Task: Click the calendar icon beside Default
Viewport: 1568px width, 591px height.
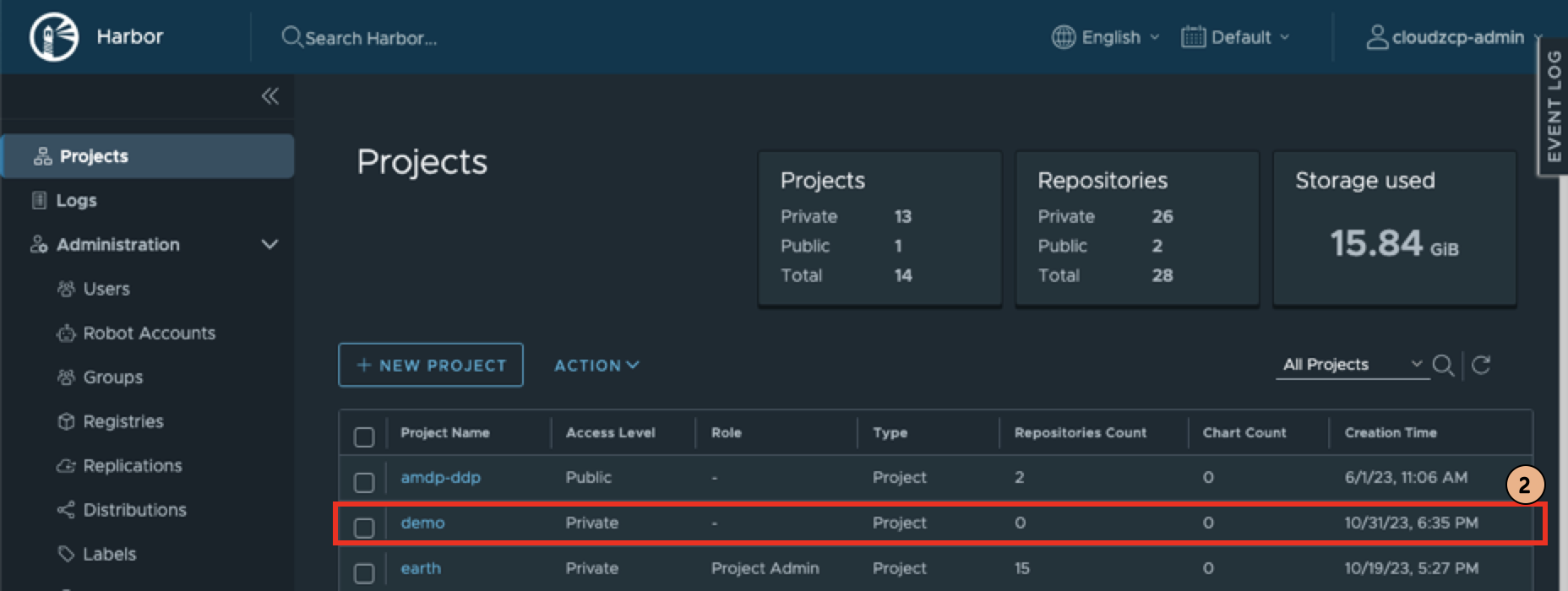Action: click(x=1193, y=37)
